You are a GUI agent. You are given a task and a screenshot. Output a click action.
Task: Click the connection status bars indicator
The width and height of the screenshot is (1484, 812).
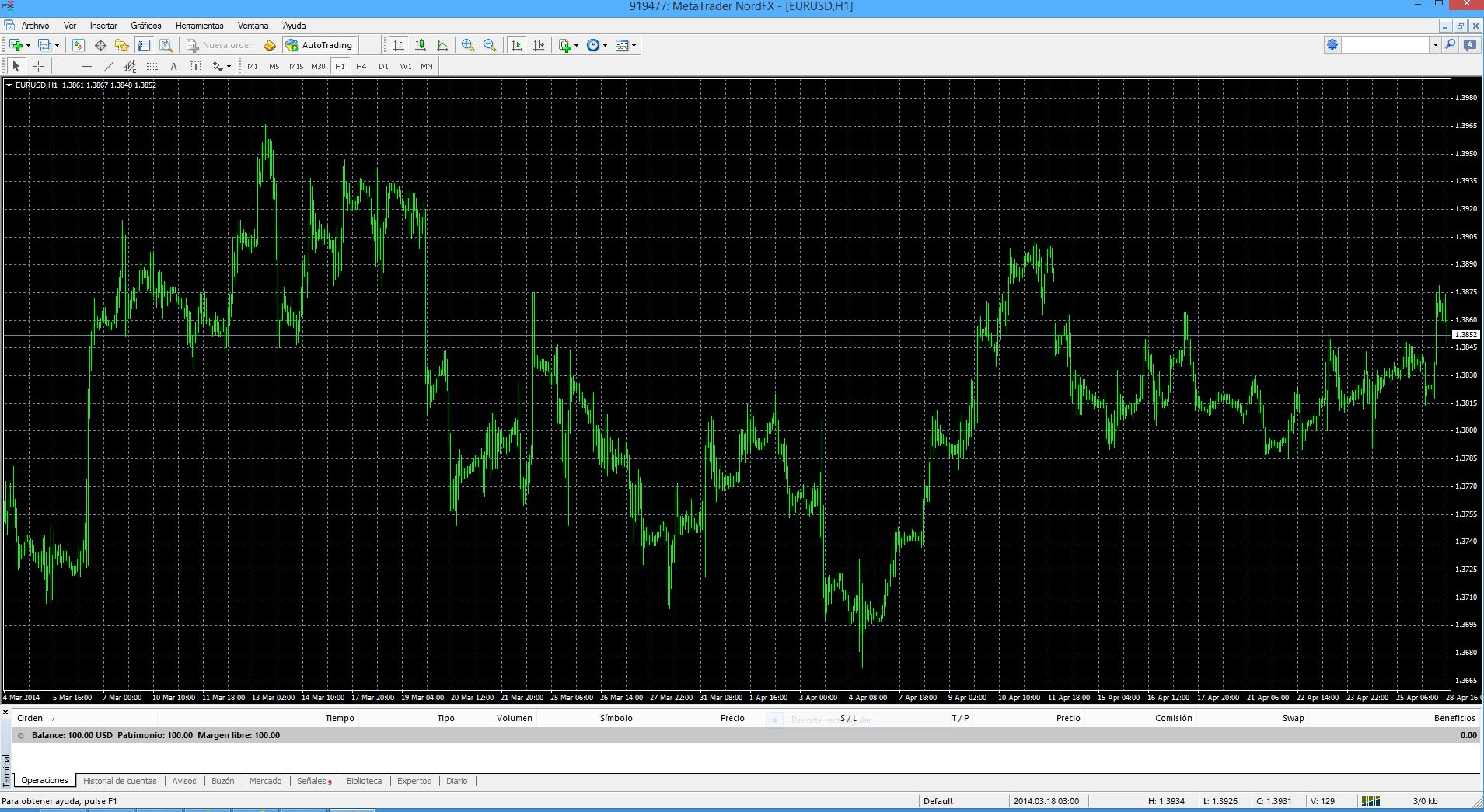1371,801
